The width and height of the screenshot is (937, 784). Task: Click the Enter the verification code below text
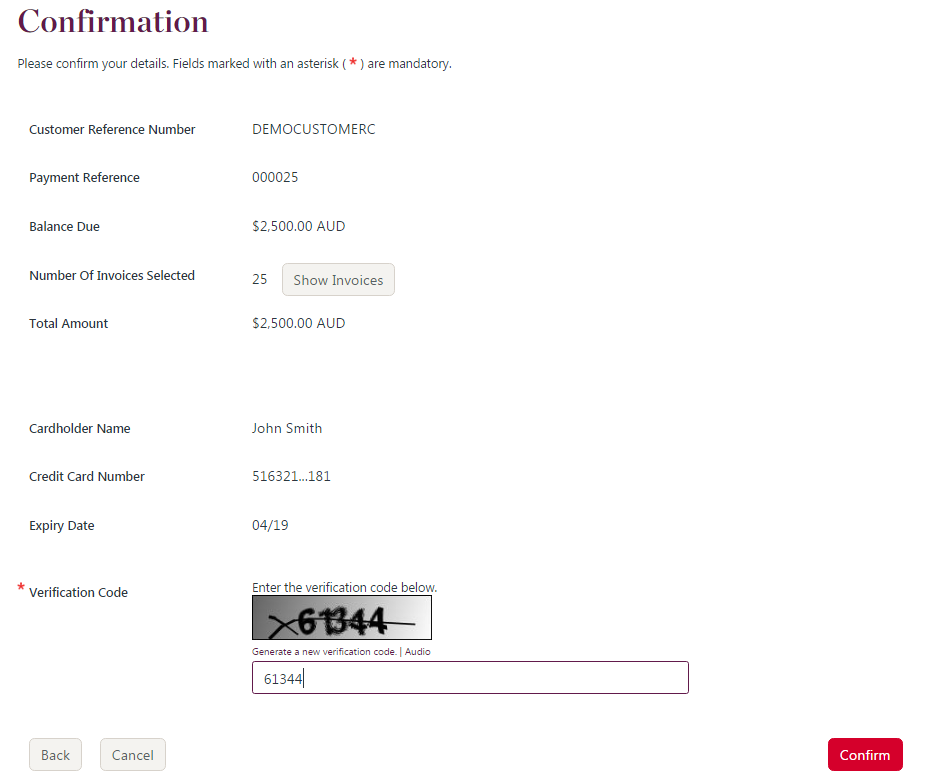pyautogui.click(x=342, y=587)
